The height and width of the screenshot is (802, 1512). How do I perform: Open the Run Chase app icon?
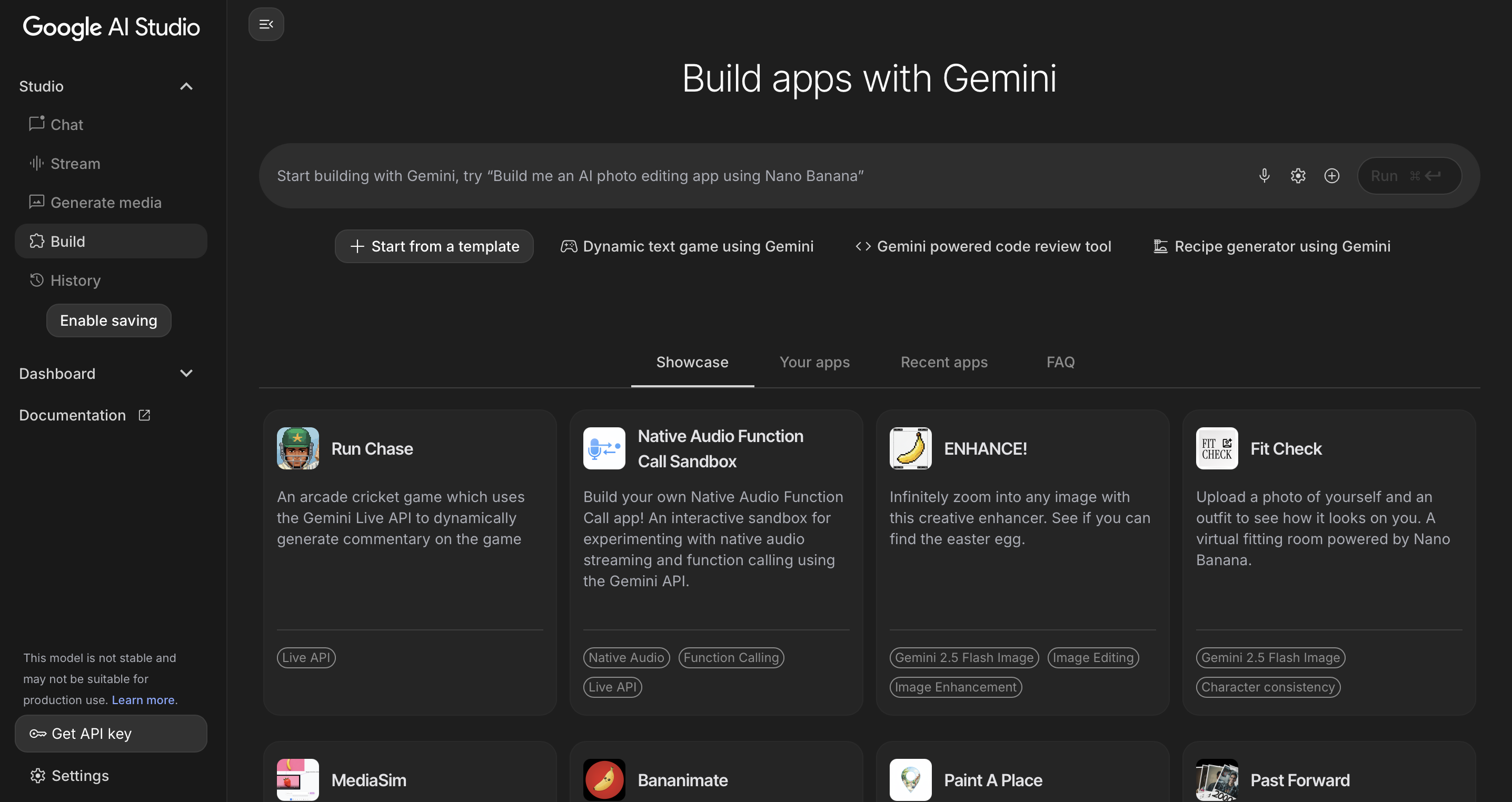(x=297, y=448)
